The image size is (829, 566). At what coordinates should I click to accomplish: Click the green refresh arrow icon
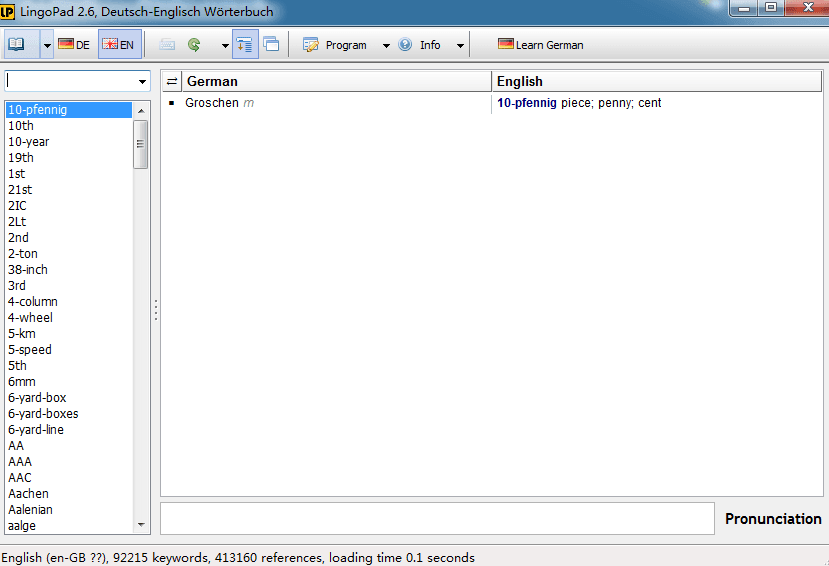(x=194, y=44)
